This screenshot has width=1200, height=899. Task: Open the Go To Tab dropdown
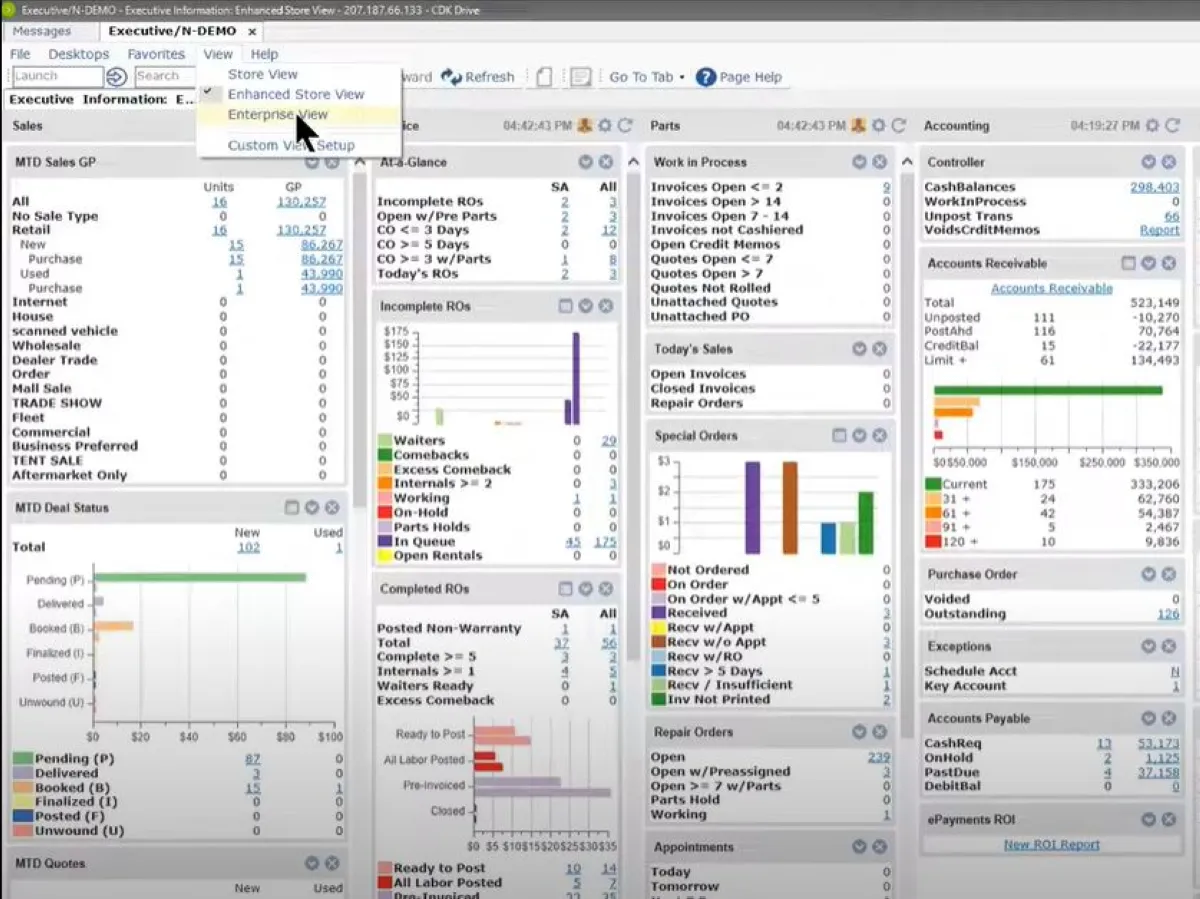(x=647, y=77)
